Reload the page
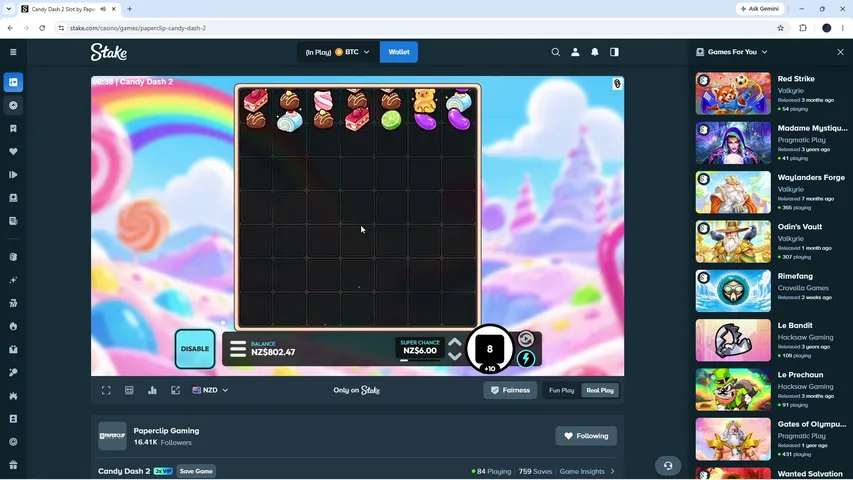 point(42,28)
